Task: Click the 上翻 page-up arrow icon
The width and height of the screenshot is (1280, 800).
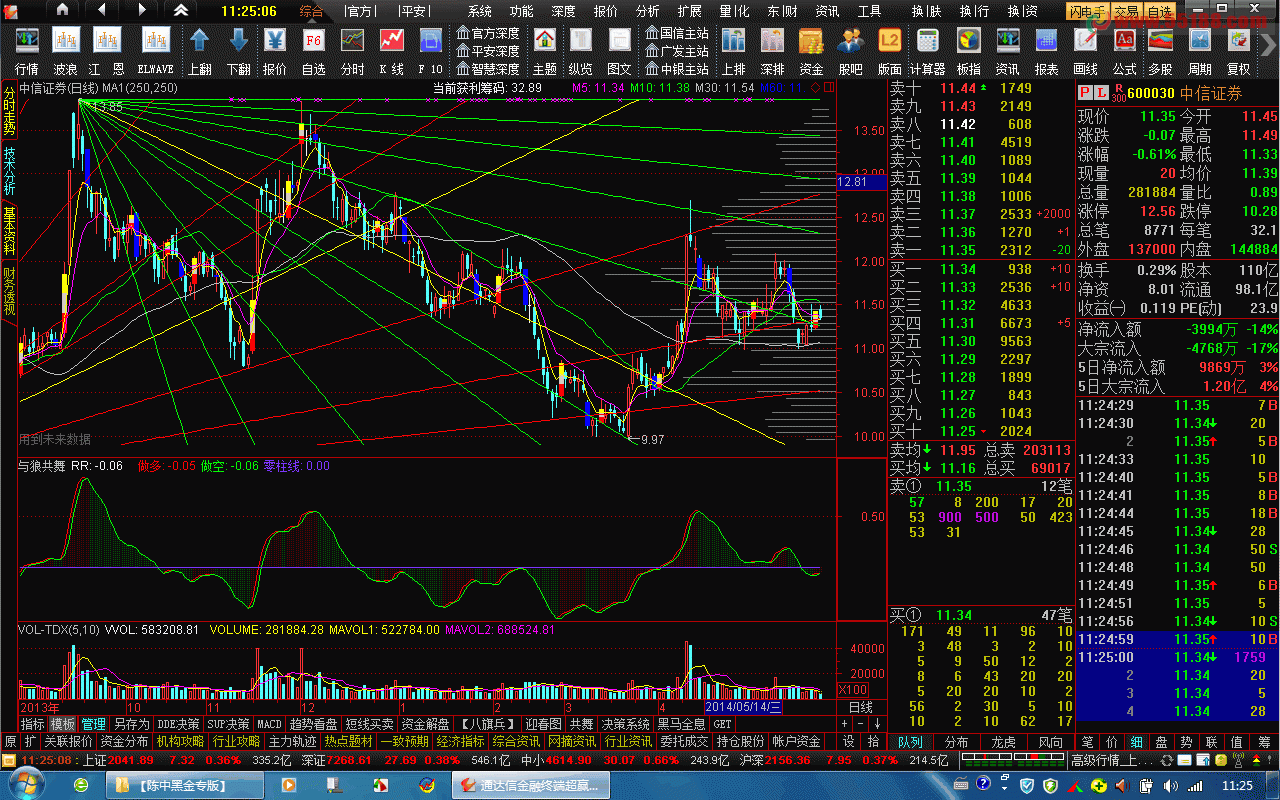Action: click(x=200, y=41)
